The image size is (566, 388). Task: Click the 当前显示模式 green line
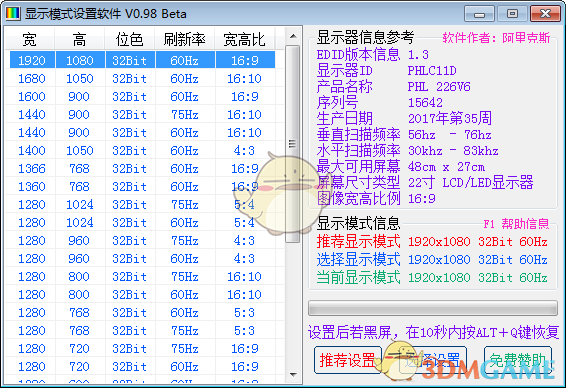click(432, 278)
